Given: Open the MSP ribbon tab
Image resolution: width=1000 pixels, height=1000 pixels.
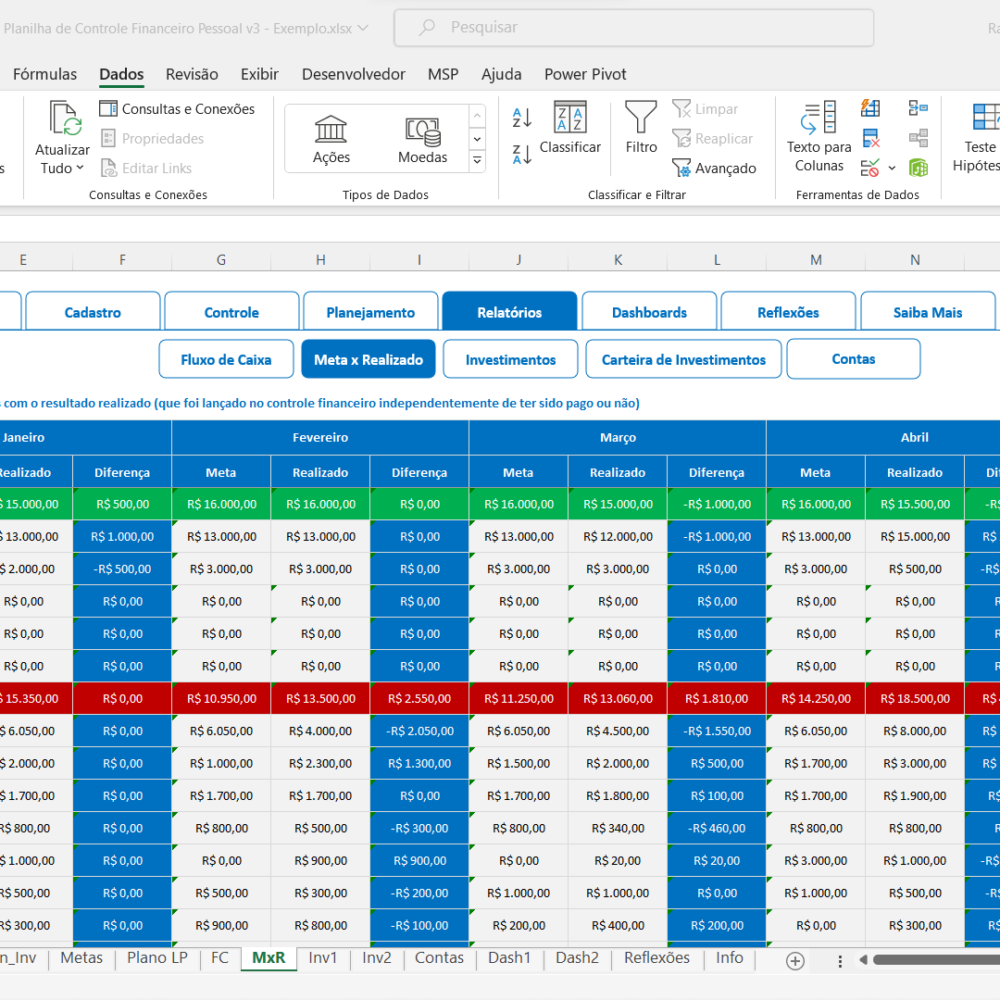Looking at the screenshot, I should tap(443, 74).
